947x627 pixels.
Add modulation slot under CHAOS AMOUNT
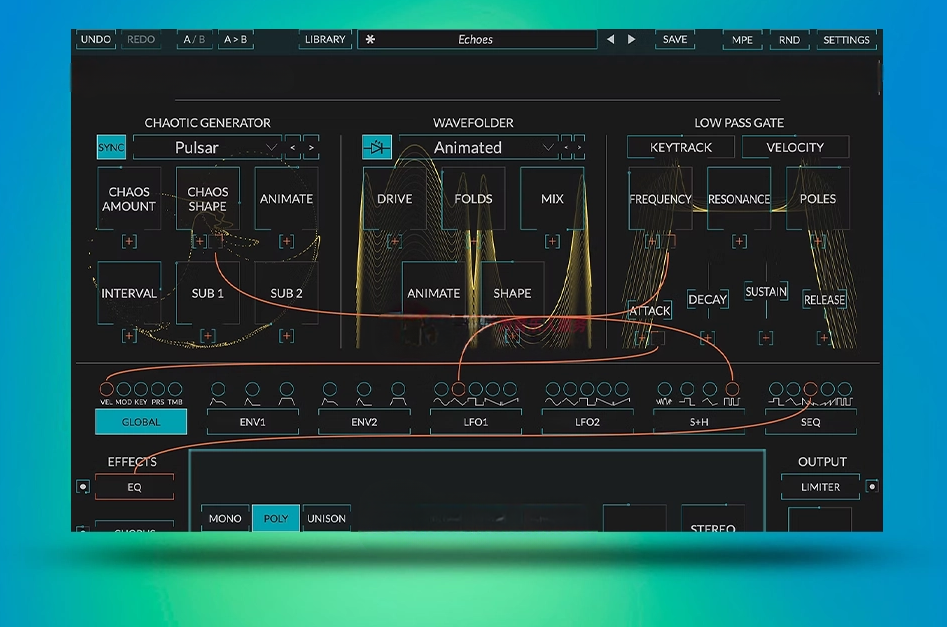click(x=129, y=242)
